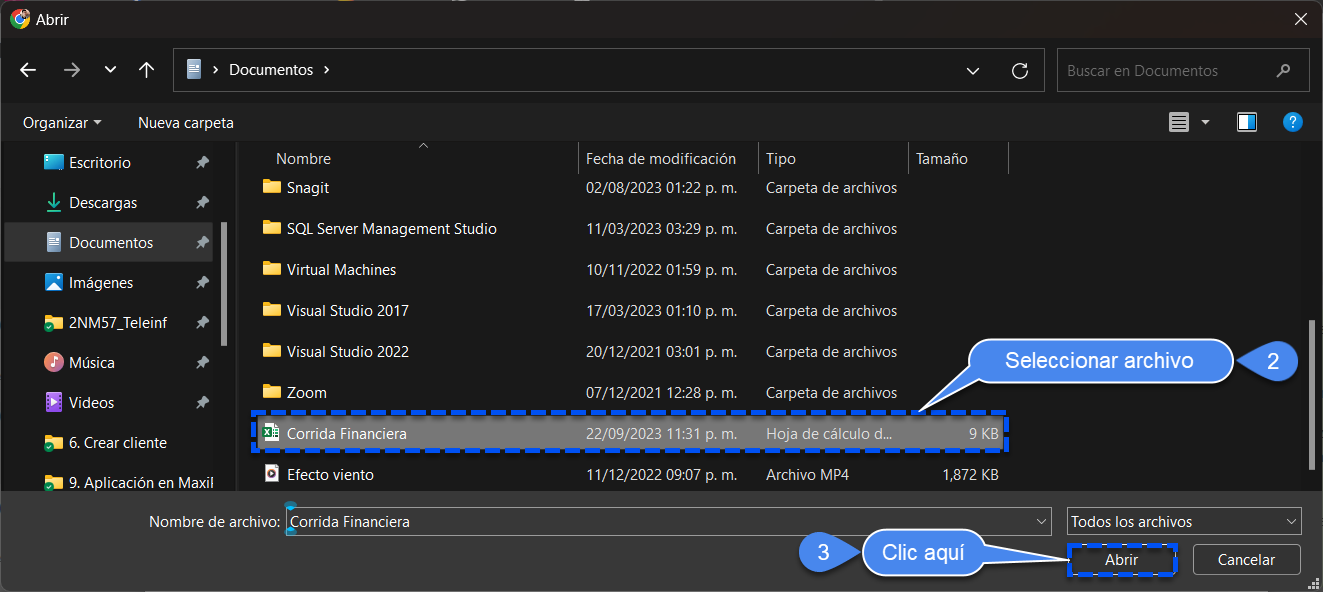Open the Todos los archivos filter dropdown
1323x592 pixels.
[x=1184, y=521]
